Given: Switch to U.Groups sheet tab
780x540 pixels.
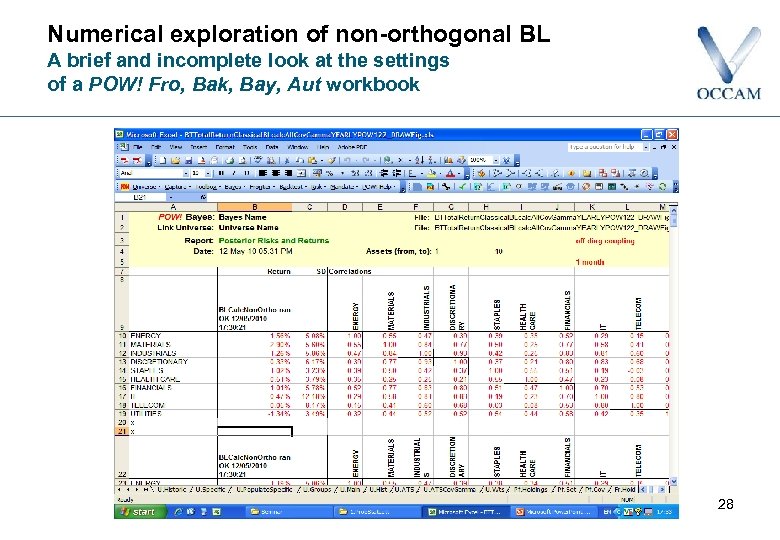Looking at the screenshot, I should pos(317,490).
